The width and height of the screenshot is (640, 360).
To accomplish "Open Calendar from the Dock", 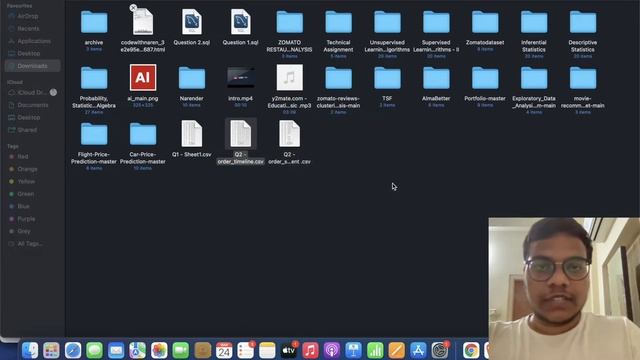I will pyautogui.click(x=224, y=350).
